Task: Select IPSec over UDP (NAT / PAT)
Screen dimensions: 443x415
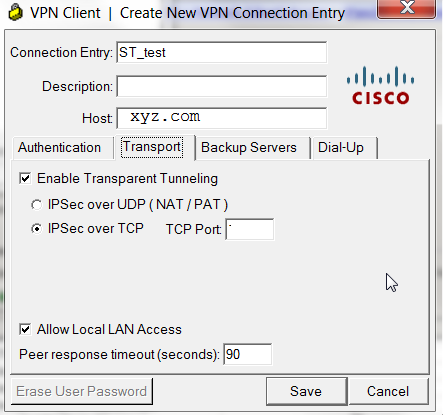Action: click(x=37, y=205)
